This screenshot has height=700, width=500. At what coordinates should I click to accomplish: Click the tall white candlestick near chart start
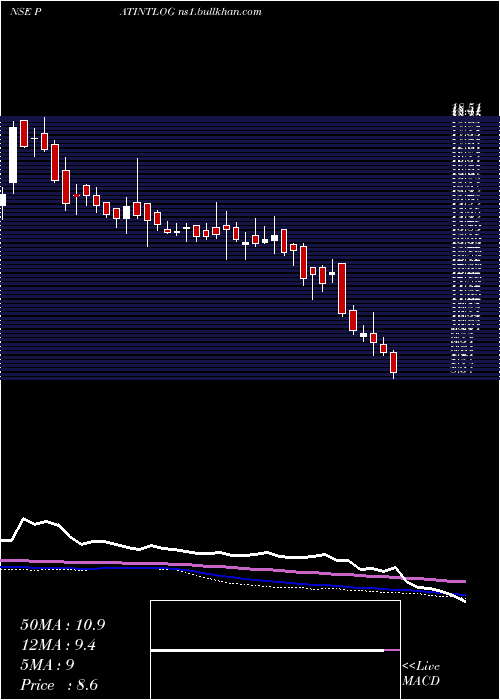pyautogui.click(x=13, y=155)
